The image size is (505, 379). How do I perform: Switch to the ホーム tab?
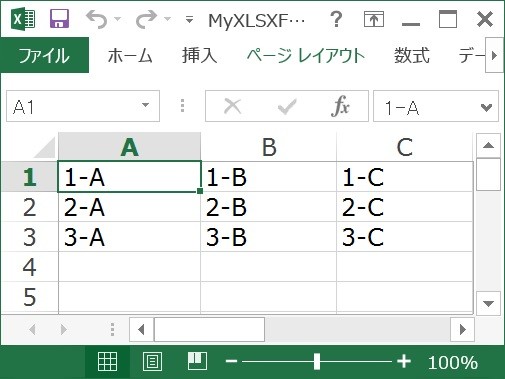130,55
